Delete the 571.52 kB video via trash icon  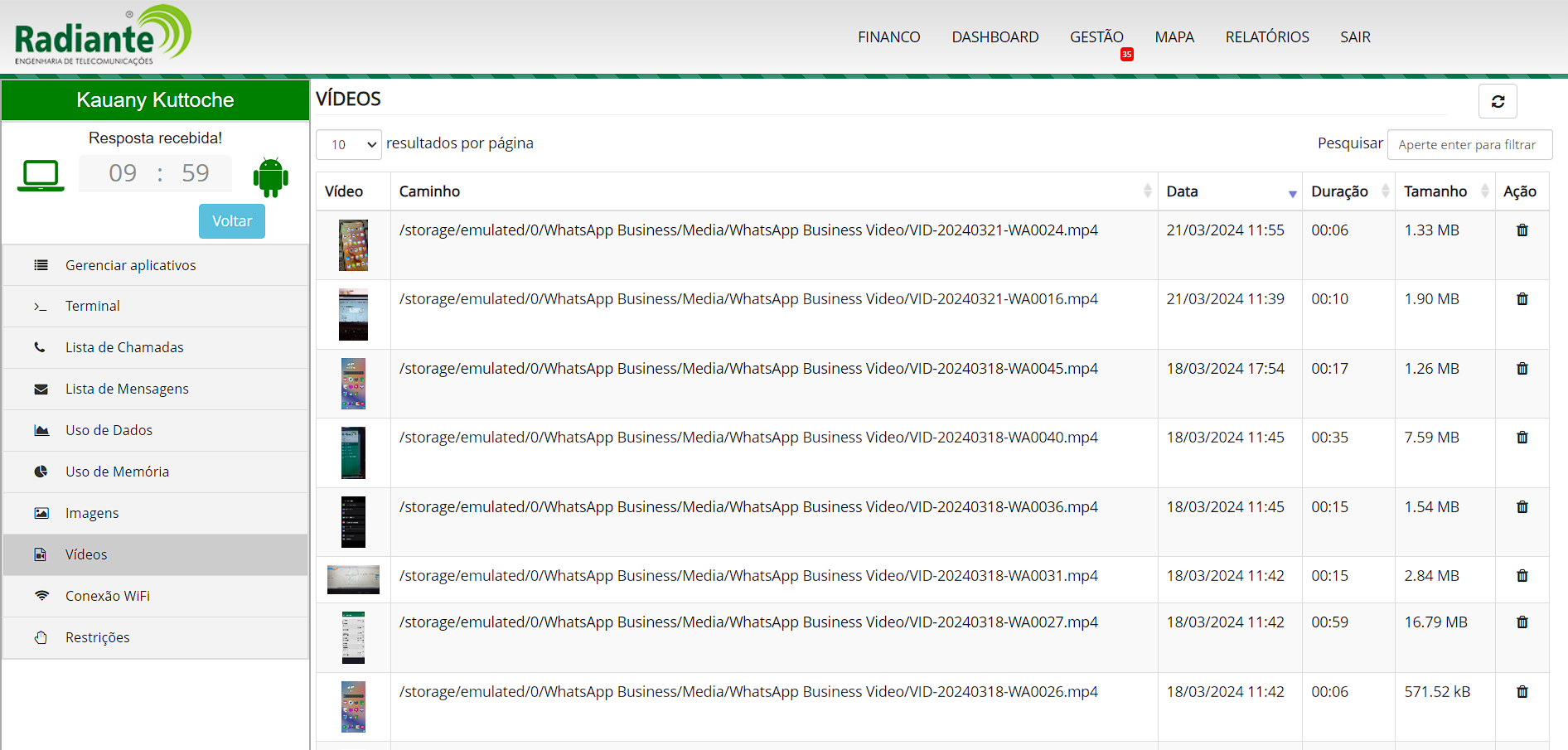coord(1522,692)
